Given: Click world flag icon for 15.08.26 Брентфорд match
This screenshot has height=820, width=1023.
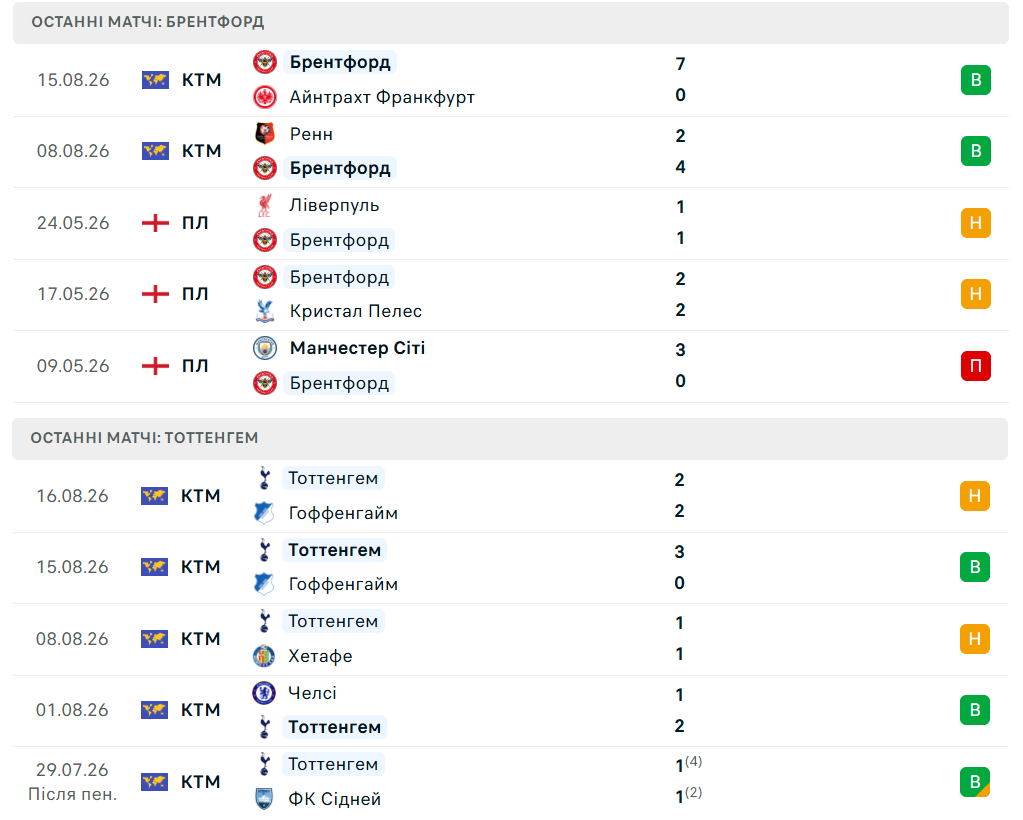Looking at the screenshot, I should click(155, 80).
